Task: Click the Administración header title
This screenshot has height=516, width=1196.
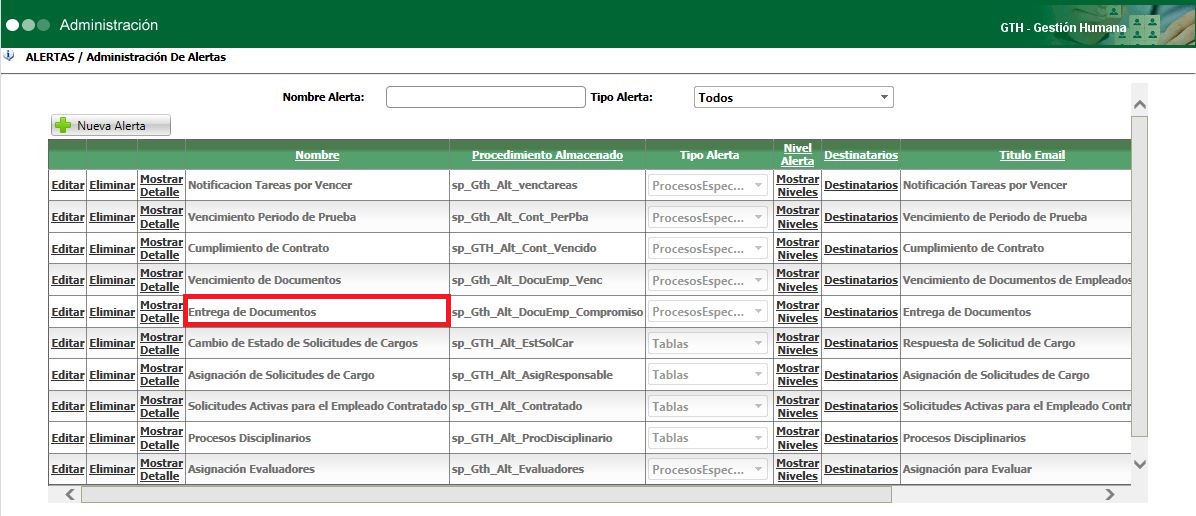Action: (109, 25)
